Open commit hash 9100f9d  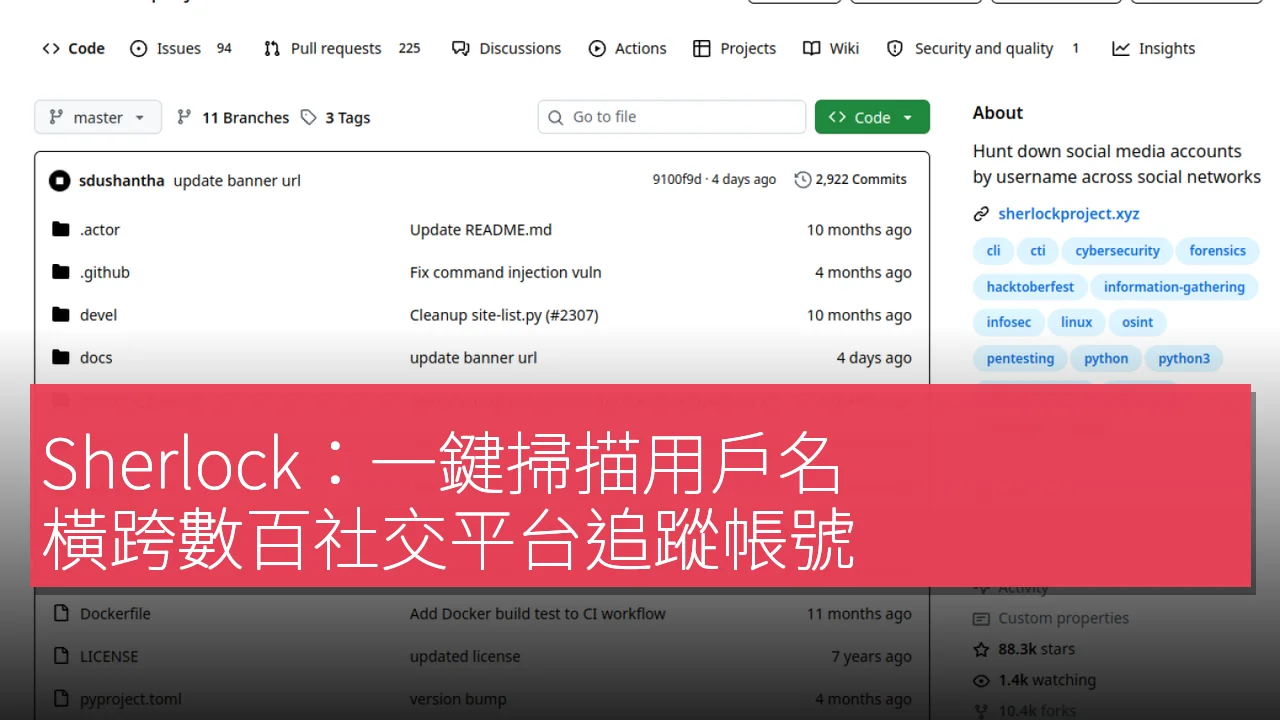[x=677, y=179]
